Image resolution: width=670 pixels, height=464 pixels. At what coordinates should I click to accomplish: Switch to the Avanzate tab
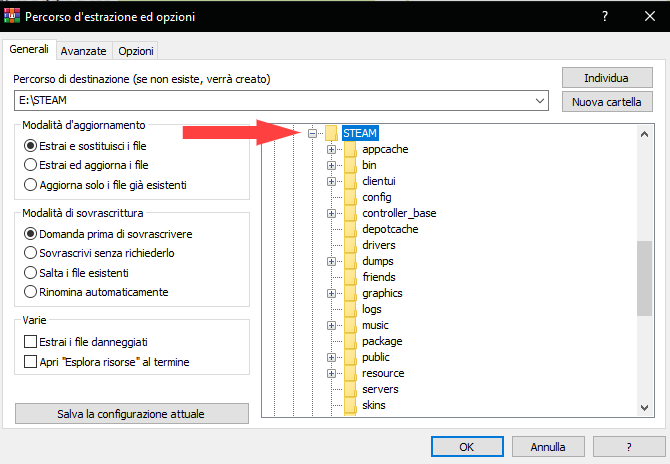[x=83, y=51]
